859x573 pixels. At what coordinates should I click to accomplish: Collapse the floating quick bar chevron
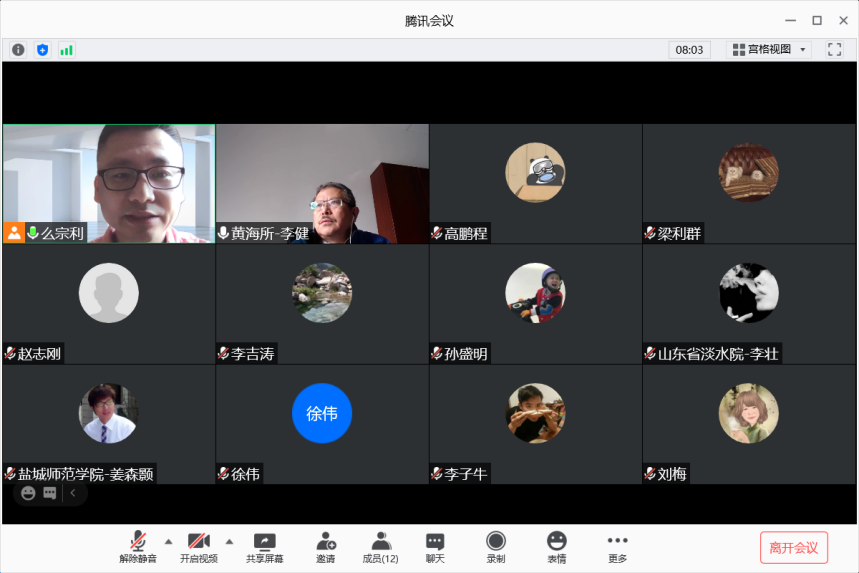tap(73, 493)
